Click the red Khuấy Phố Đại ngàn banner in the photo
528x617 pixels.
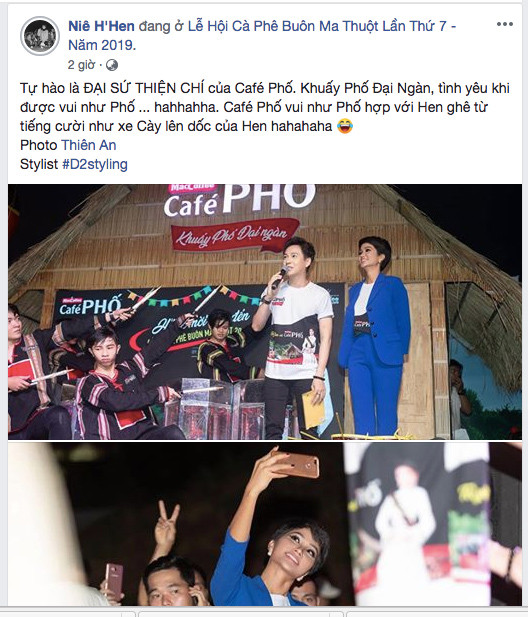tap(235, 235)
